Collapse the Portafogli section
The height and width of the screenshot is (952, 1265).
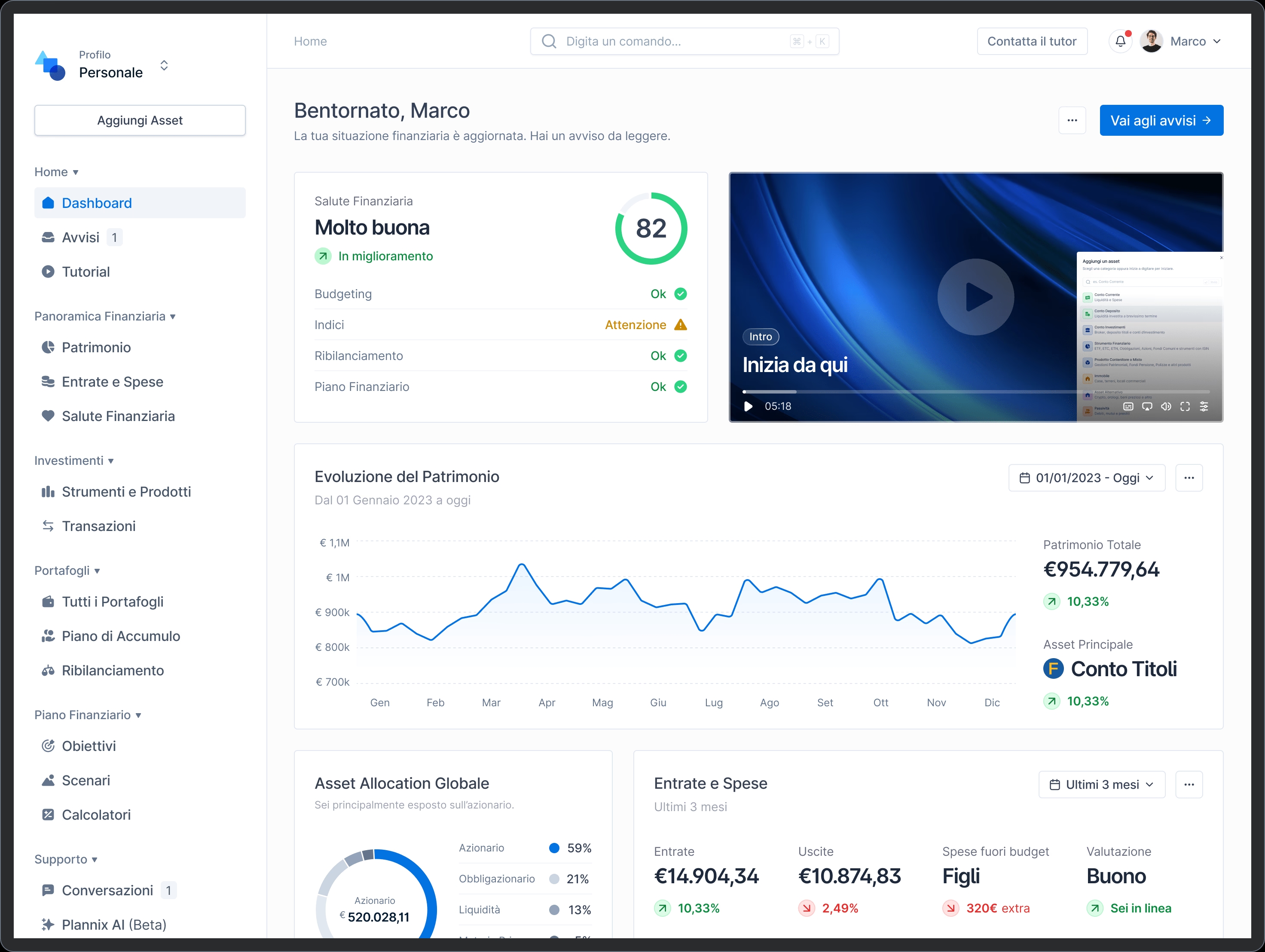point(67,571)
